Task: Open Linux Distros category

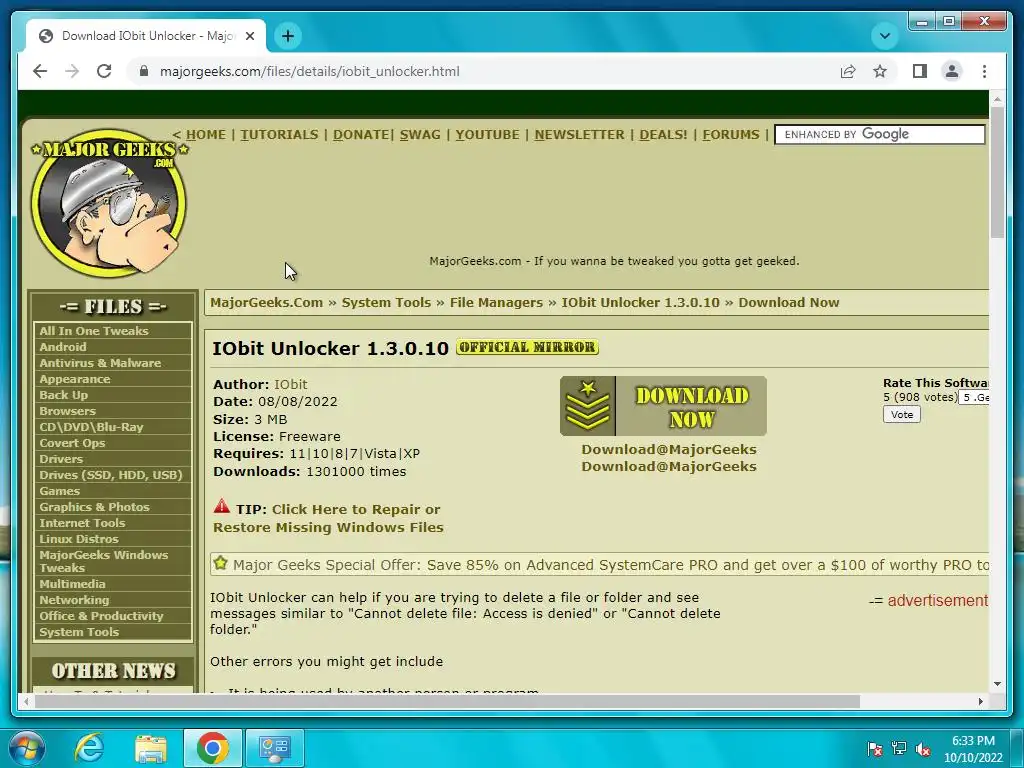Action: [78, 539]
